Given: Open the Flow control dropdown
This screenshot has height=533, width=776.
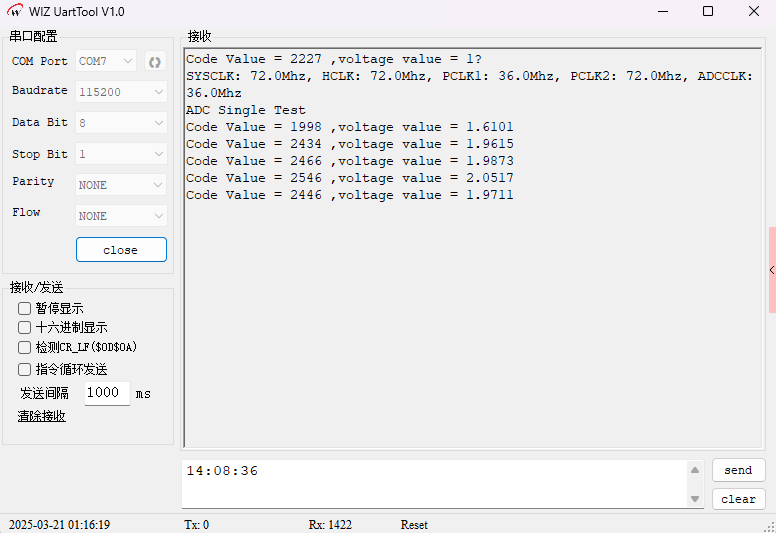Looking at the screenshot, I should coord(121,216).
